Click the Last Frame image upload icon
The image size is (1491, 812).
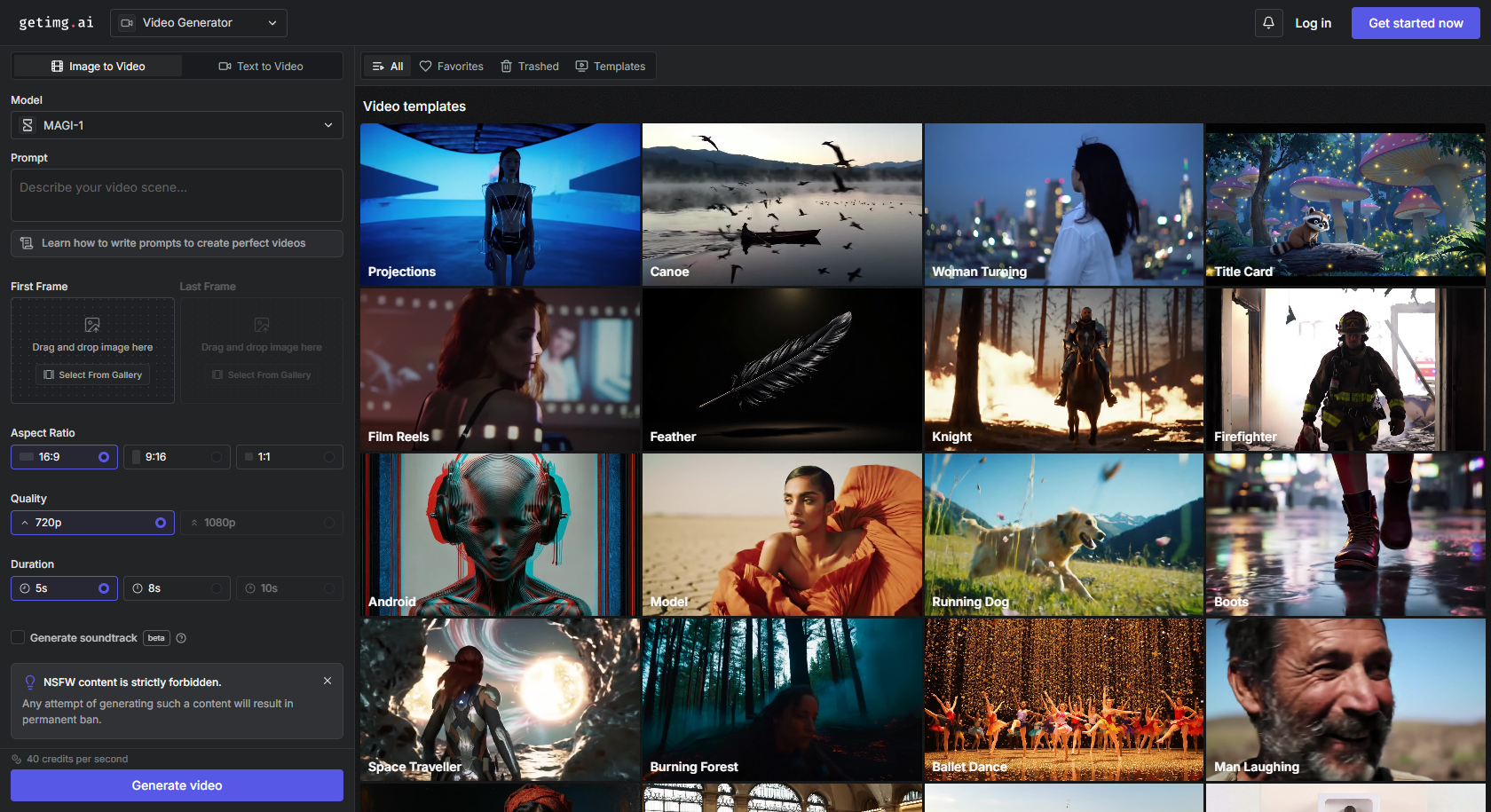(262, 325)
